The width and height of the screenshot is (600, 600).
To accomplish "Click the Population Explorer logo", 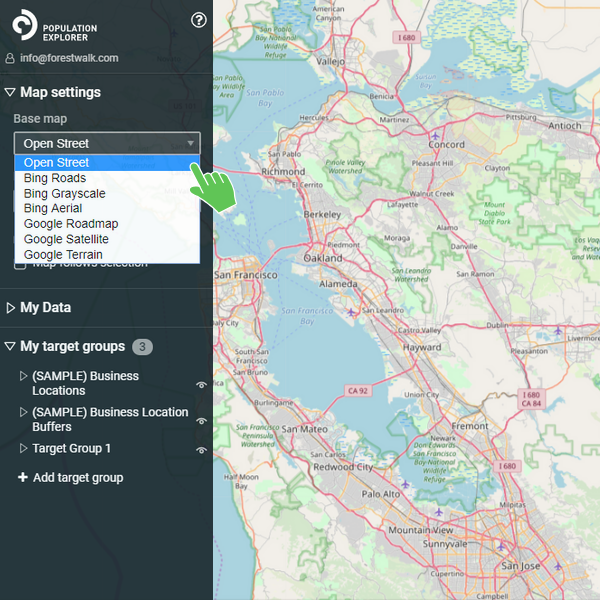I will click(54, 26).
